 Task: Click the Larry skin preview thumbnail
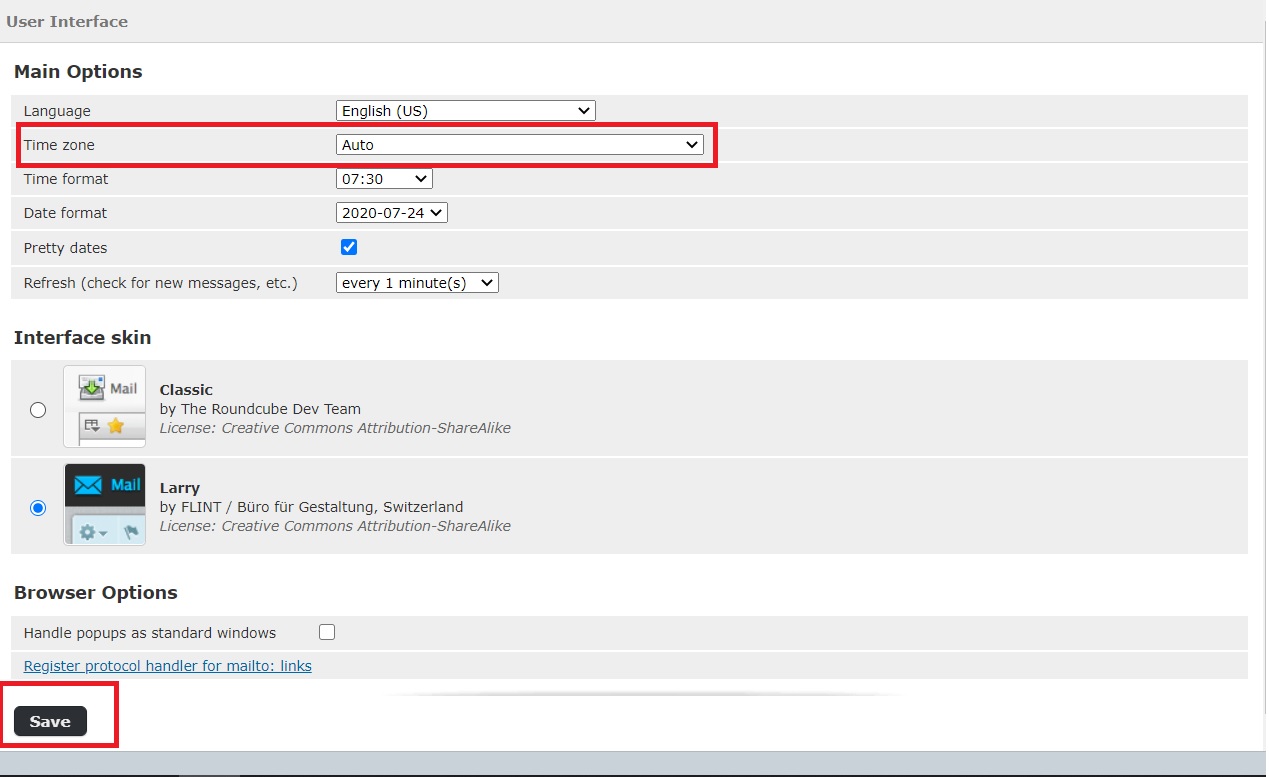click(x=105, y=504)
